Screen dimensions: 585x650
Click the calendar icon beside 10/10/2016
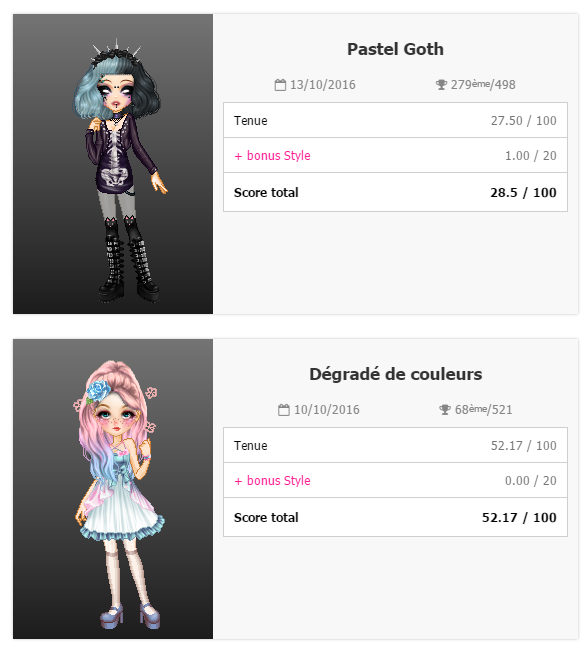(x=284, y=410)
